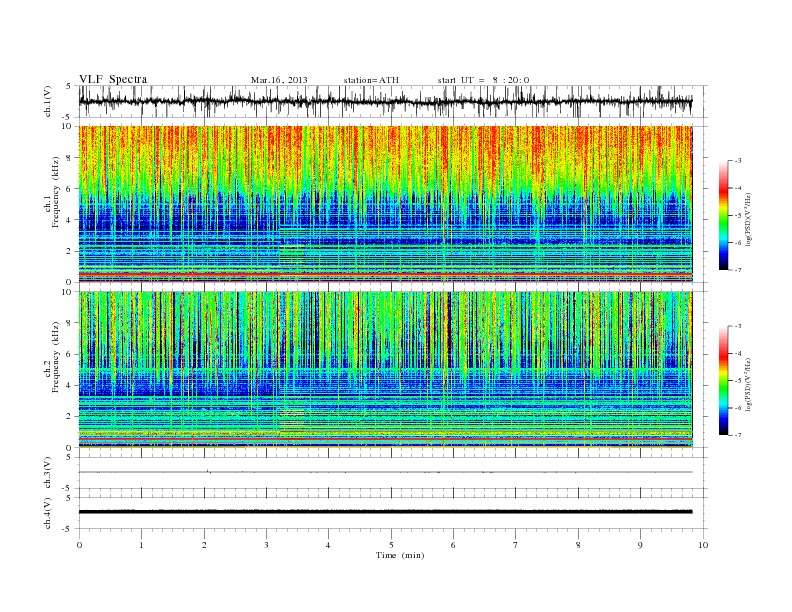Select the "start UT = 8:20:0" text
Image resolution: width=792 pixels, height=612 pixels.
tap(483, 80)
